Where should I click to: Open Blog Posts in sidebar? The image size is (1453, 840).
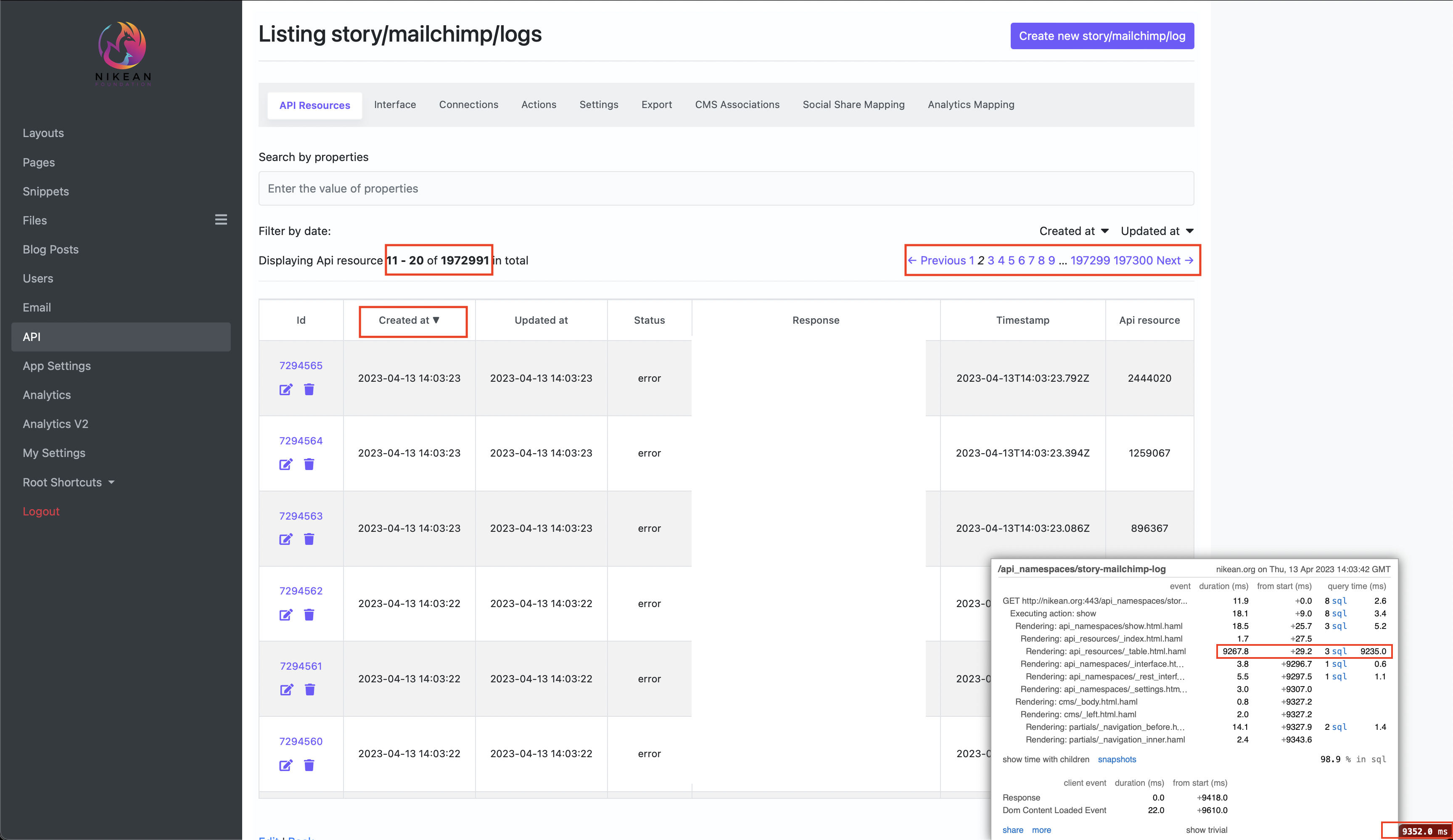(51, 249)
